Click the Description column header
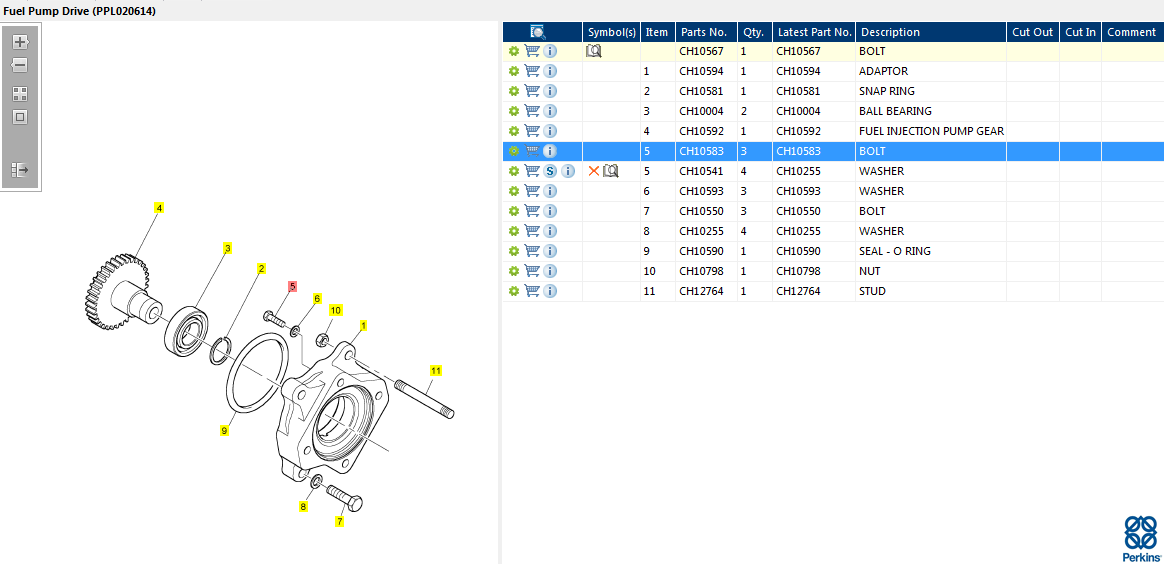Image resolution: width=1164 pixels, height=564 pixels. (890, 32)
